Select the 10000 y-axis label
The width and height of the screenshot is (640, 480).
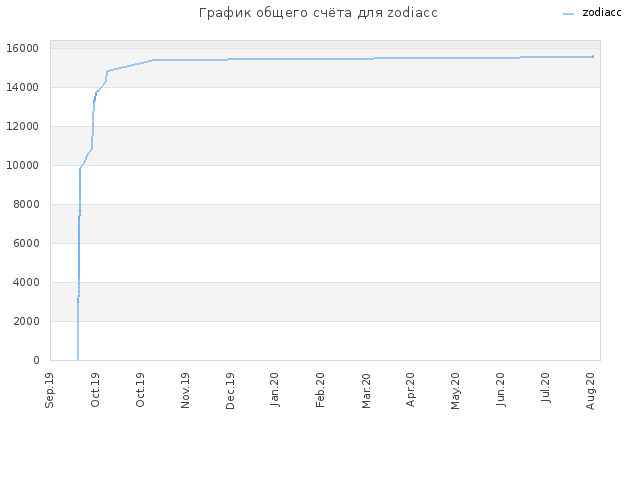click(x=22, y=165)
